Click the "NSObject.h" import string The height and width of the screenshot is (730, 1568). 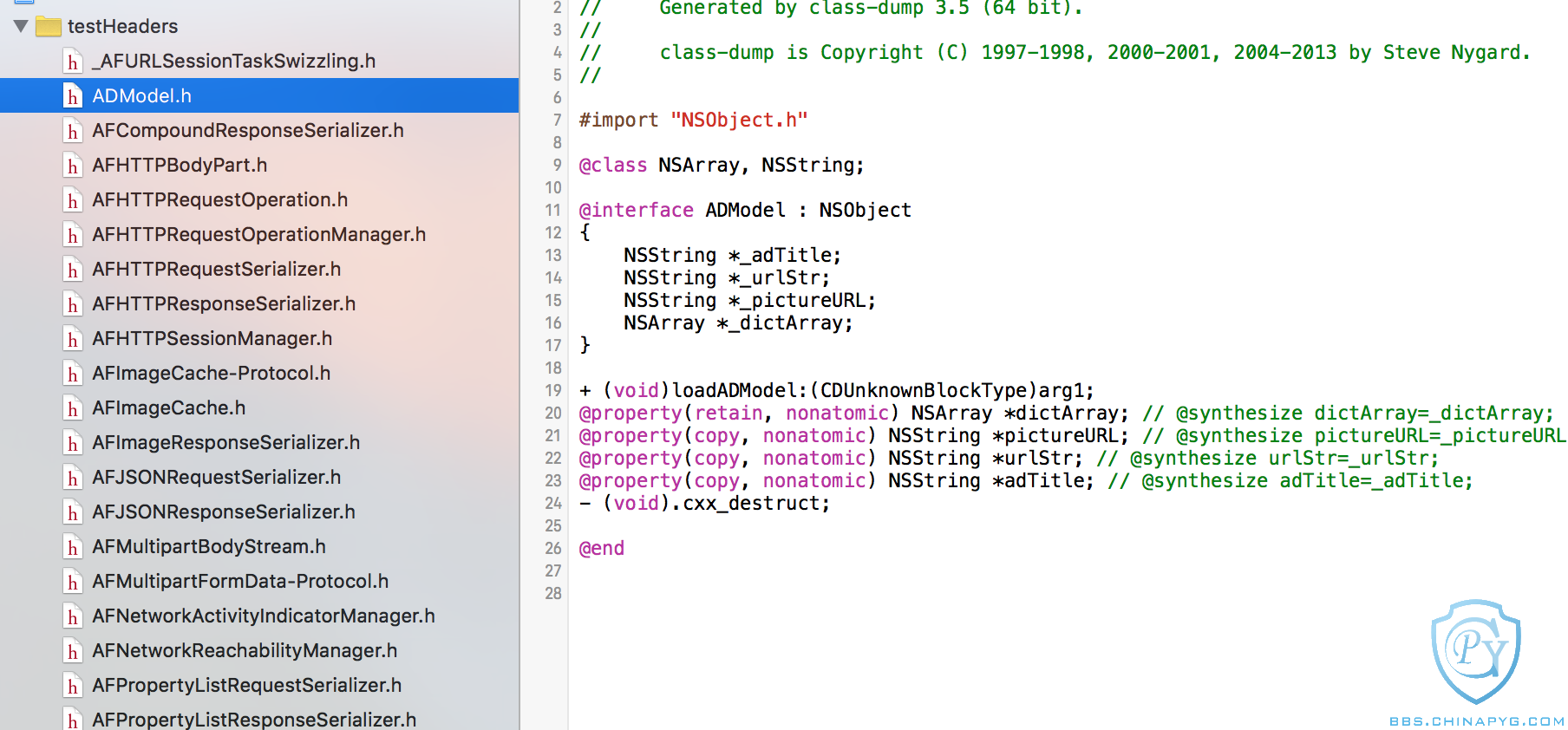pos(739,120)
